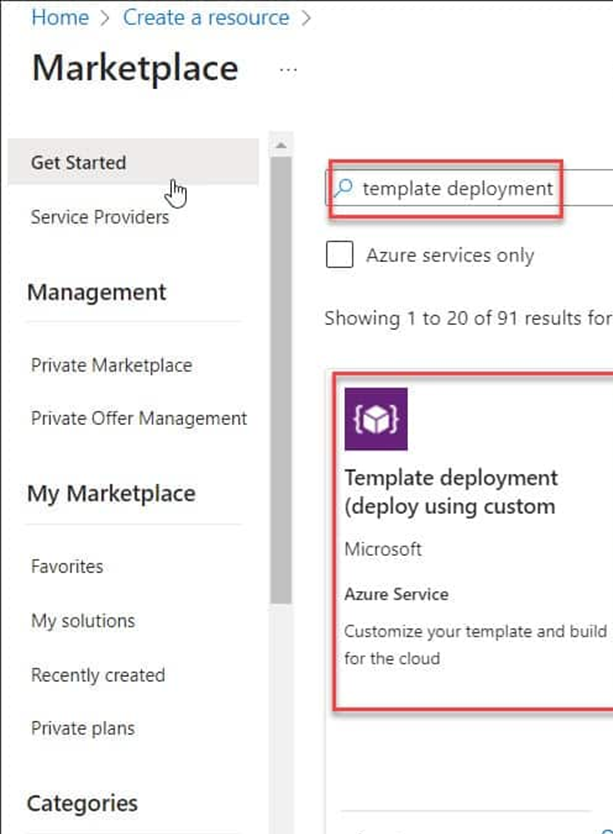Click the Management section heading
The image size is (613, 834).
coord(97,293)
